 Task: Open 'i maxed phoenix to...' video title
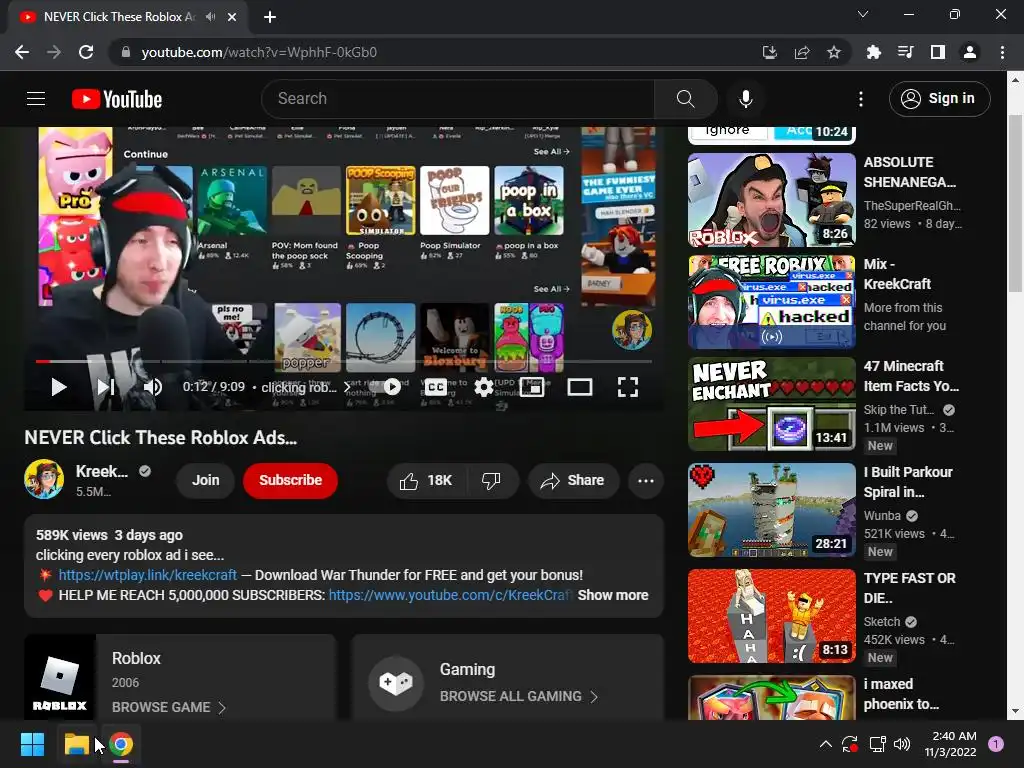(901, 694)
